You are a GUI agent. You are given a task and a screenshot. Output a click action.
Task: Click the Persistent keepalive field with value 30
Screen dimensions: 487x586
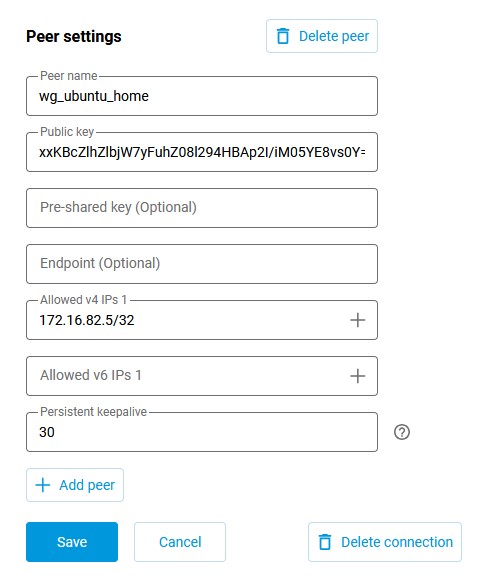(202, 432)
